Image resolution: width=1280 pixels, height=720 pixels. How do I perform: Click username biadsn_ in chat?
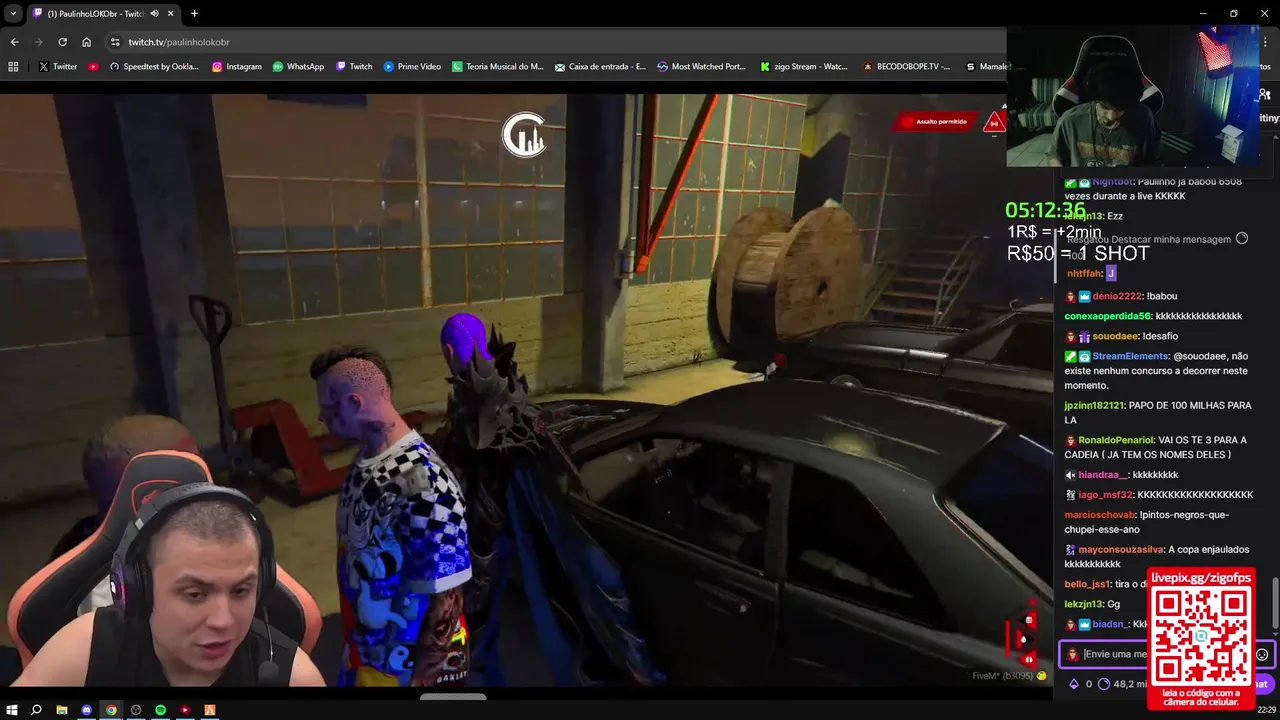coord(1108,624)
